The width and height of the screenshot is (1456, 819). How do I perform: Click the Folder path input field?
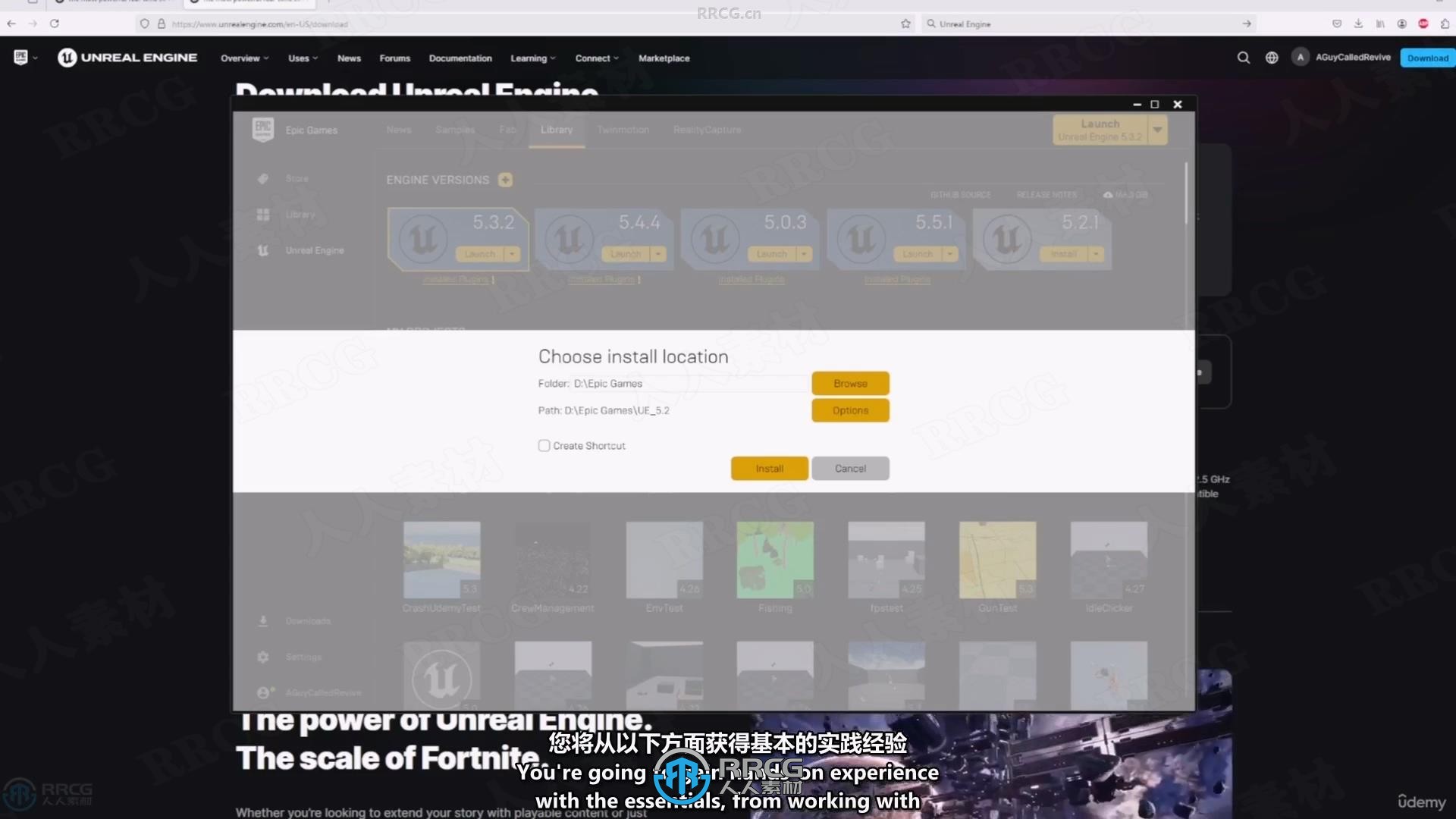tap(690, 384)
